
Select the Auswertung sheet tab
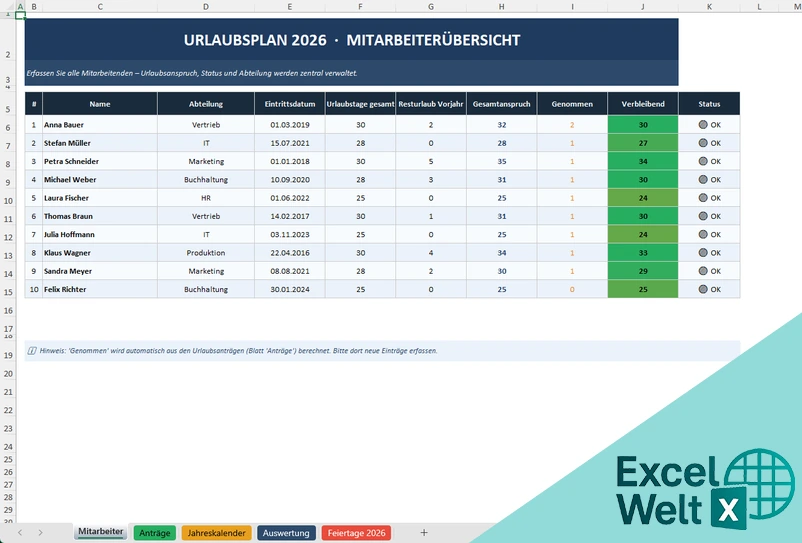pyautogui.click(x=286, y=533)
